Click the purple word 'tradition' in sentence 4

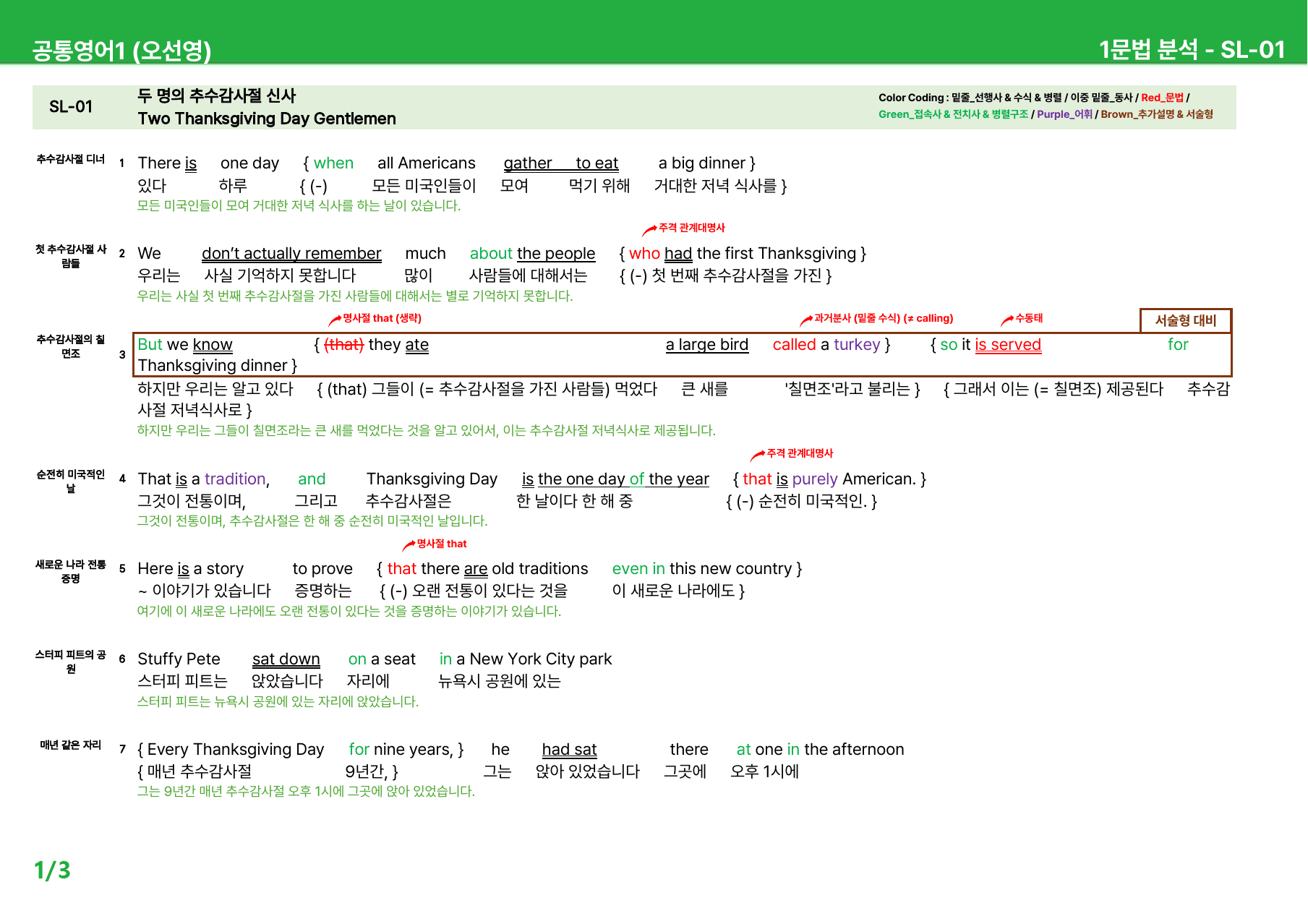click(235, 479)
